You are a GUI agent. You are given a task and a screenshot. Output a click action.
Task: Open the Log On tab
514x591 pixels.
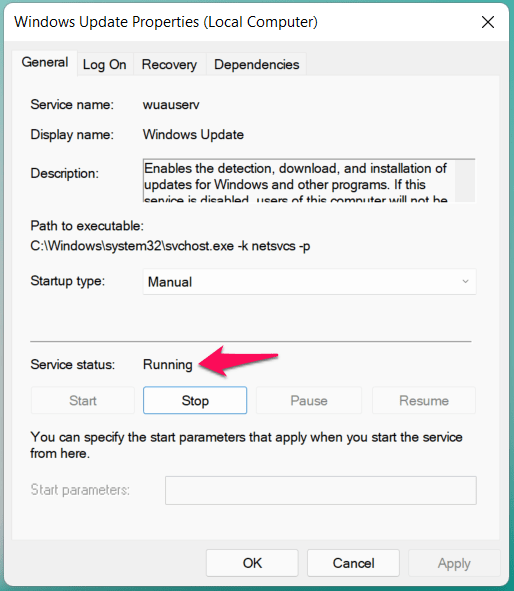[105, 64]
